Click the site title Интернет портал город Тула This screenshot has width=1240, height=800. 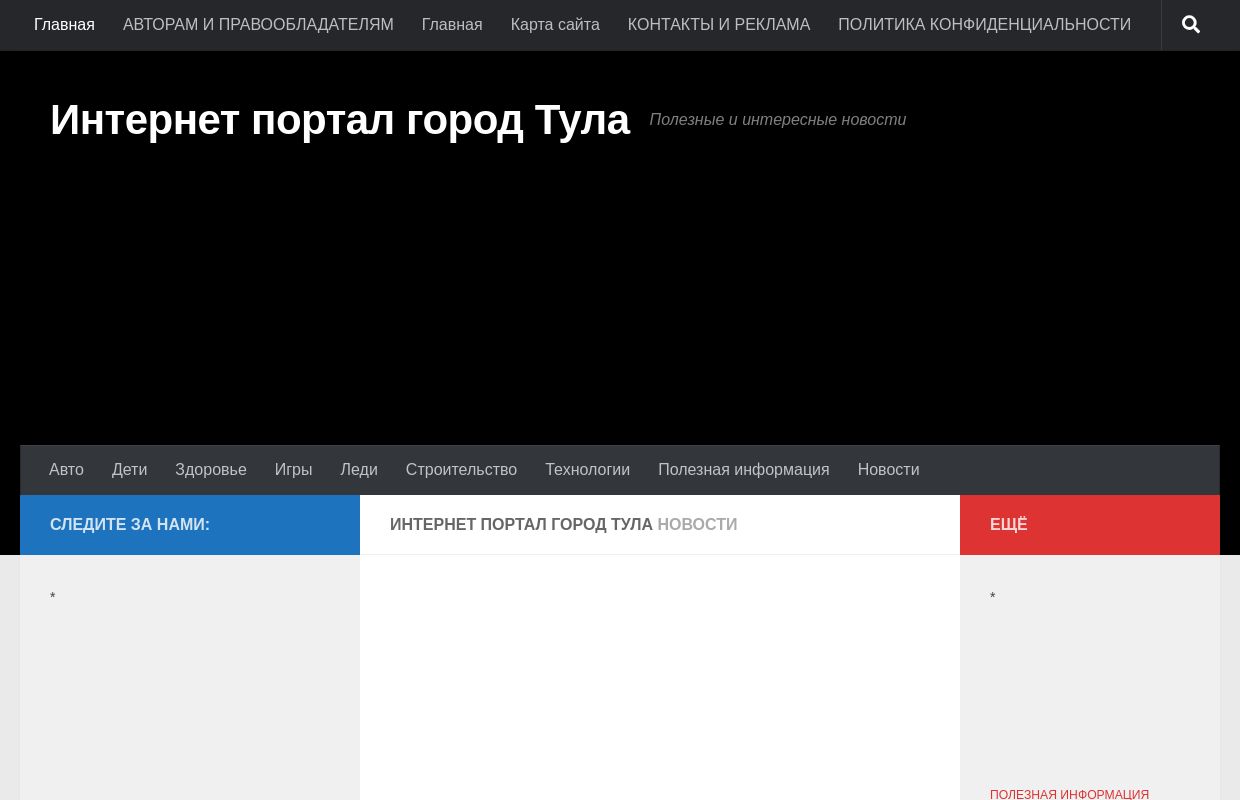pyautogui.click(x=340, y=119)
